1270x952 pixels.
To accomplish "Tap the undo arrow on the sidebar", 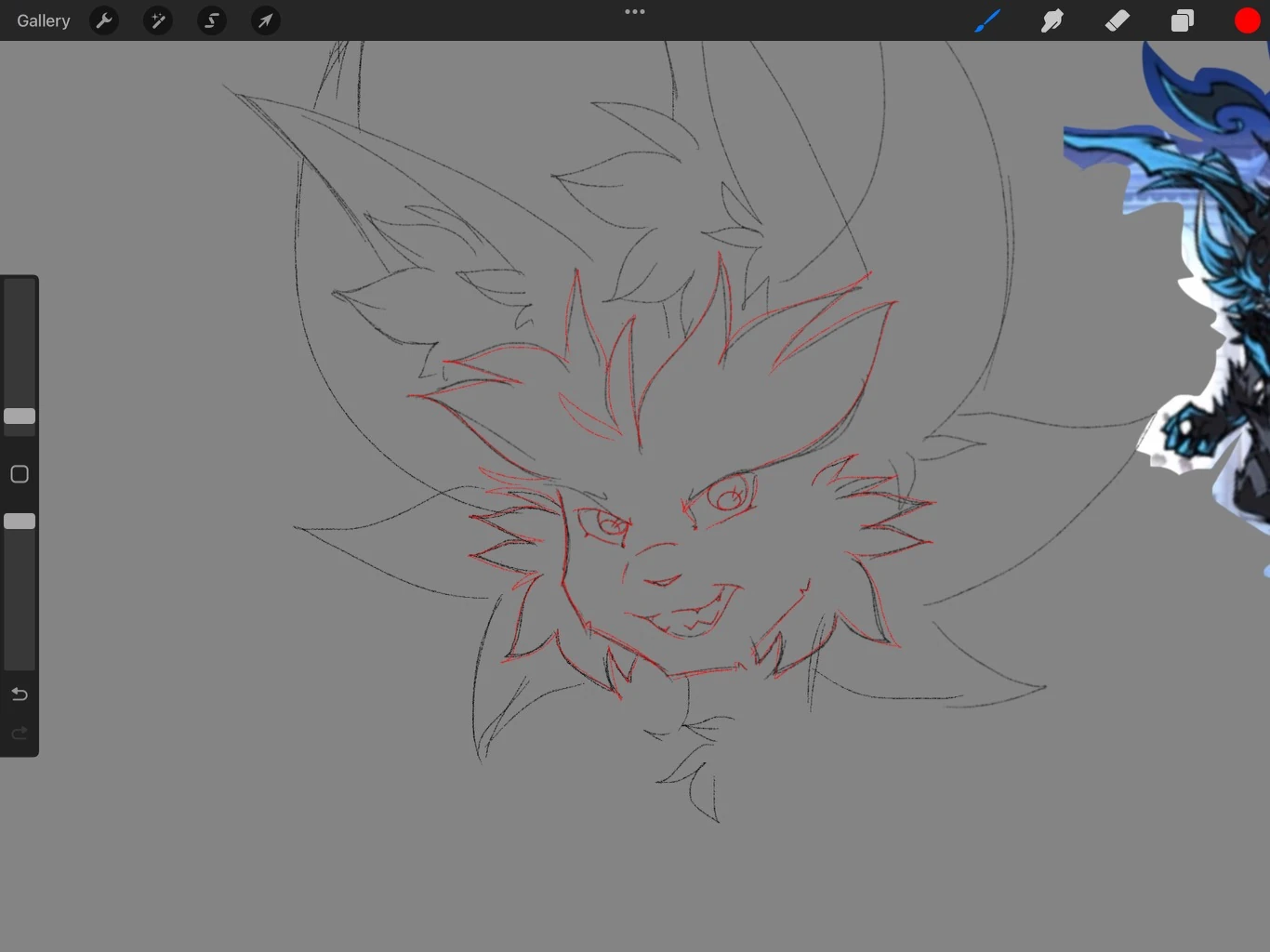I will (x=19, y=694).
